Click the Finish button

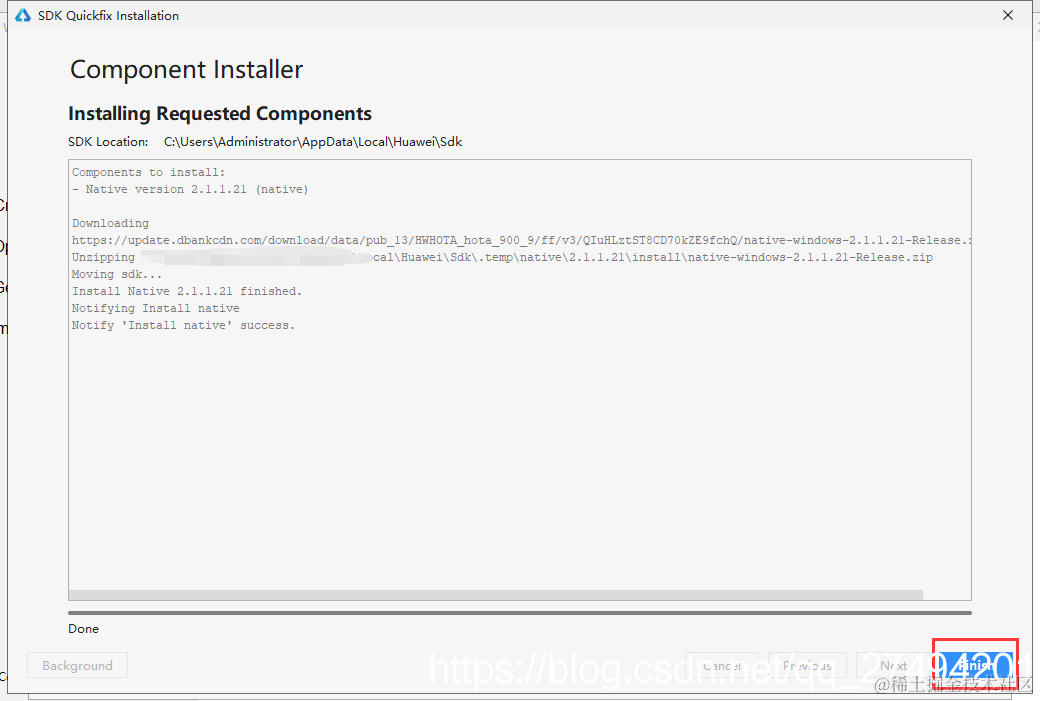(975, 665)
